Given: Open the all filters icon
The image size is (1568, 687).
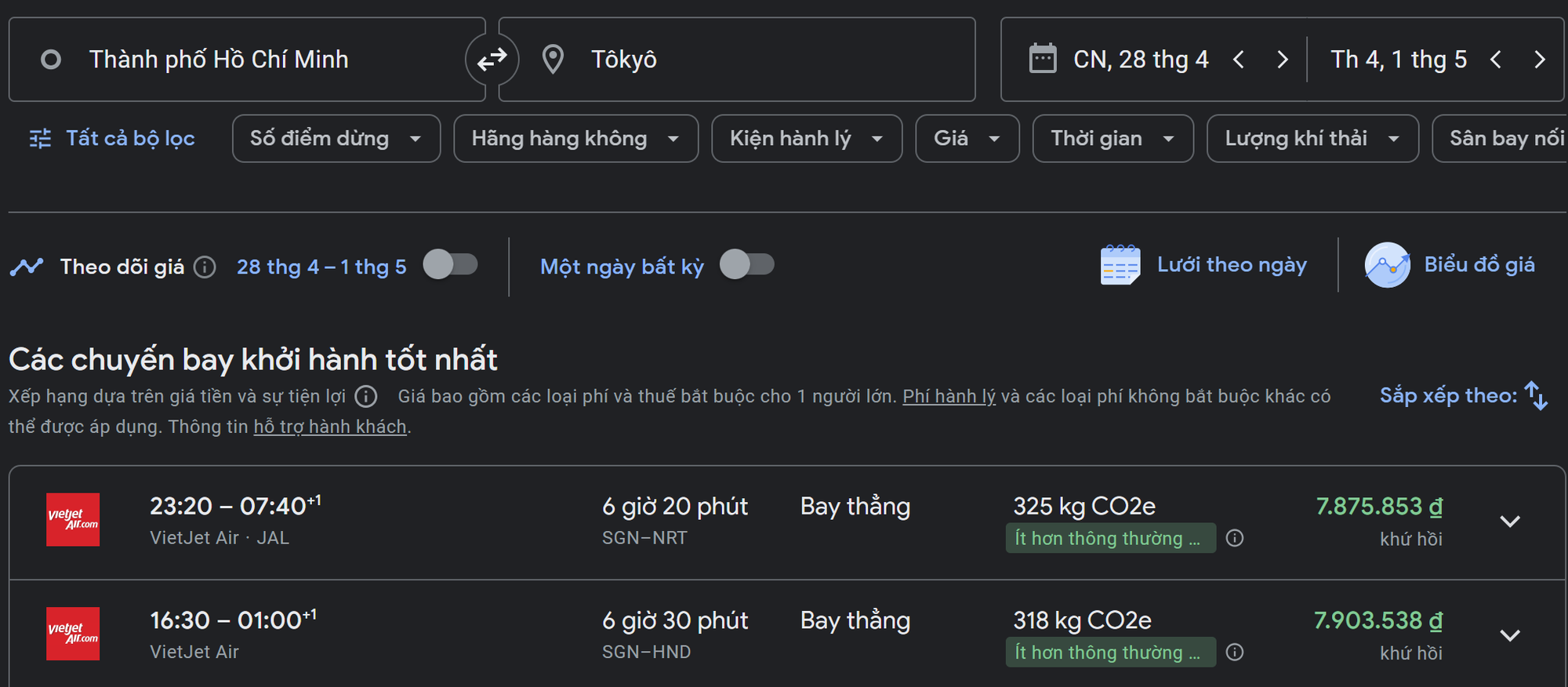Looking at the screenshot, I should click(40, 139).
